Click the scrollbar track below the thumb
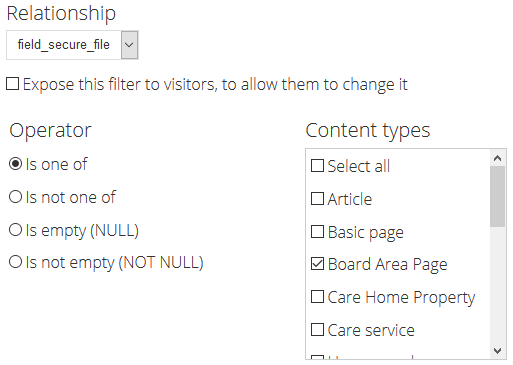The width and height of the screenshot is (513, 365). click(498, 285)
